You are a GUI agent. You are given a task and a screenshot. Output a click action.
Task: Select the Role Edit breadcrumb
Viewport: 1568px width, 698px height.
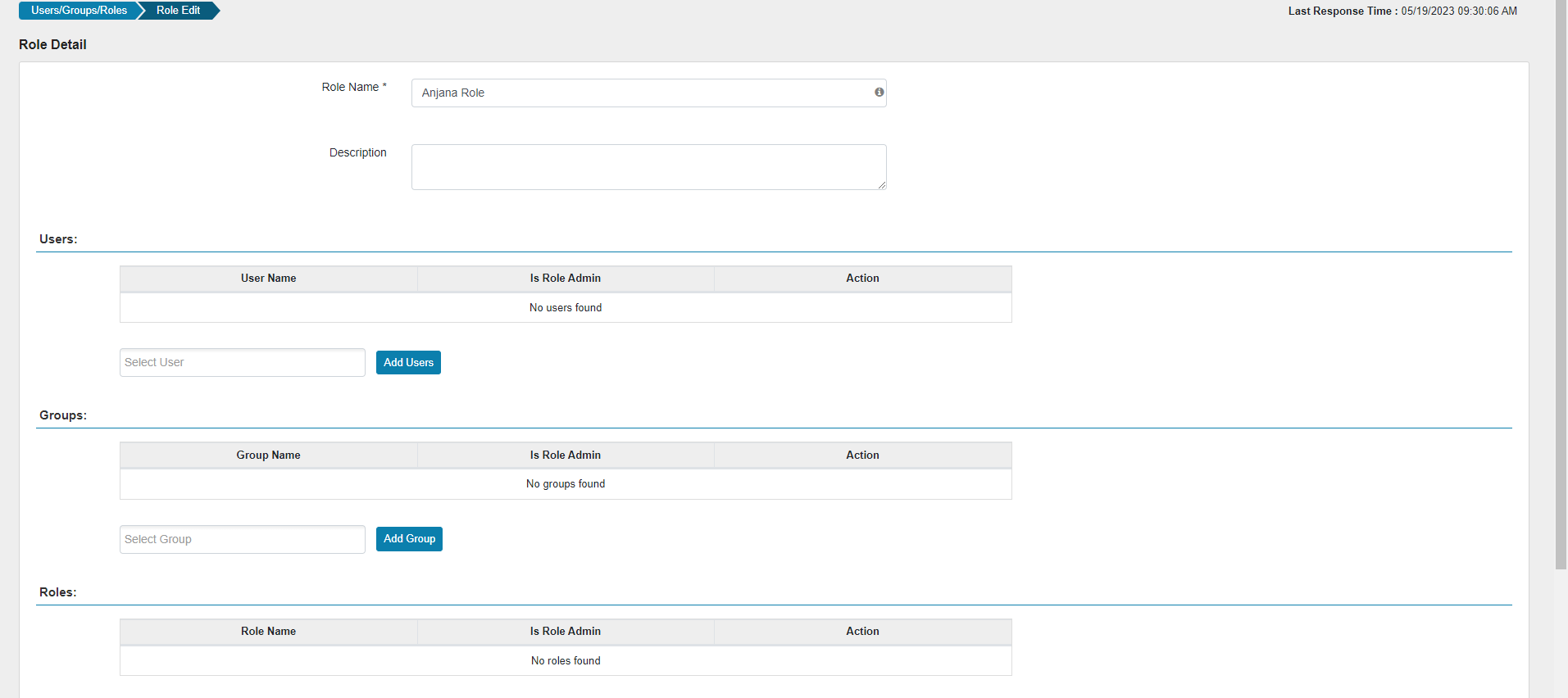click(x=178, y=11)
